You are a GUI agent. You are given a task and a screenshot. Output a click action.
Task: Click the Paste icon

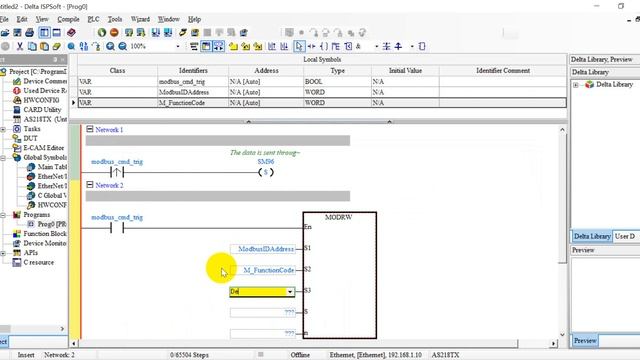pyautogui.click(x=44, y=47)
